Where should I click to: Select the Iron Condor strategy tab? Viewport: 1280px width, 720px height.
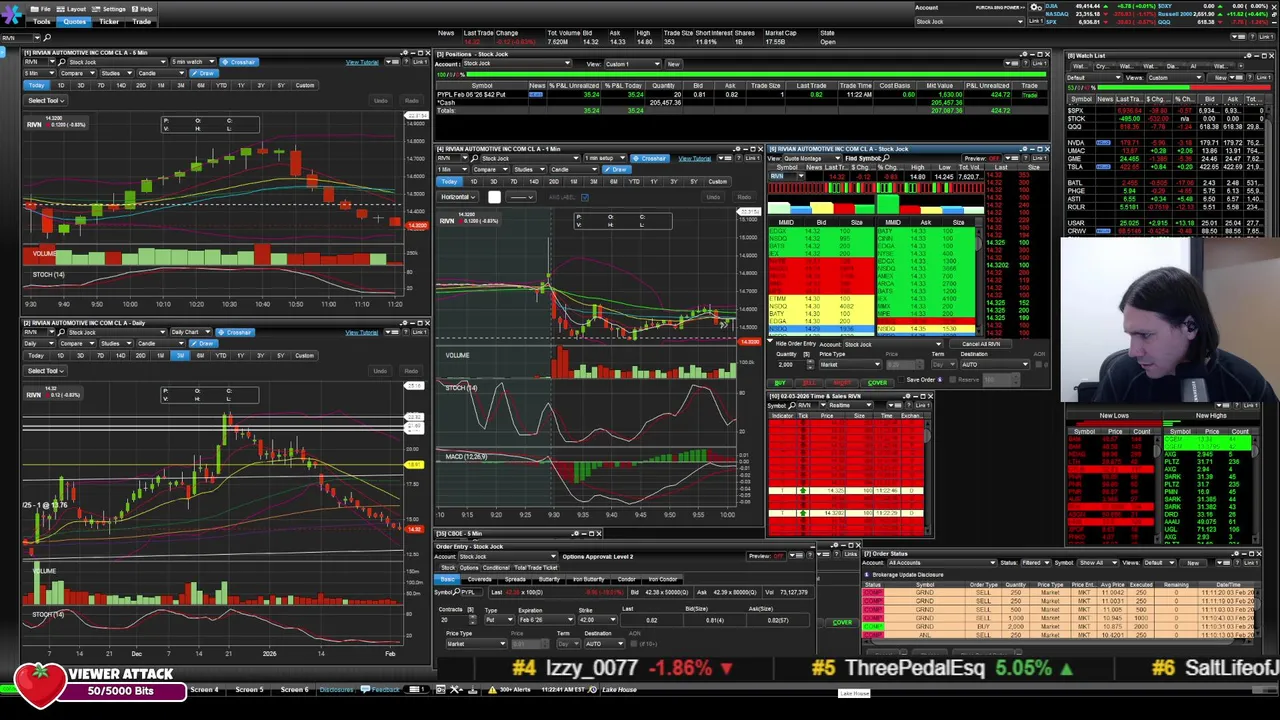pyautogui.click(x=663, y=579)
